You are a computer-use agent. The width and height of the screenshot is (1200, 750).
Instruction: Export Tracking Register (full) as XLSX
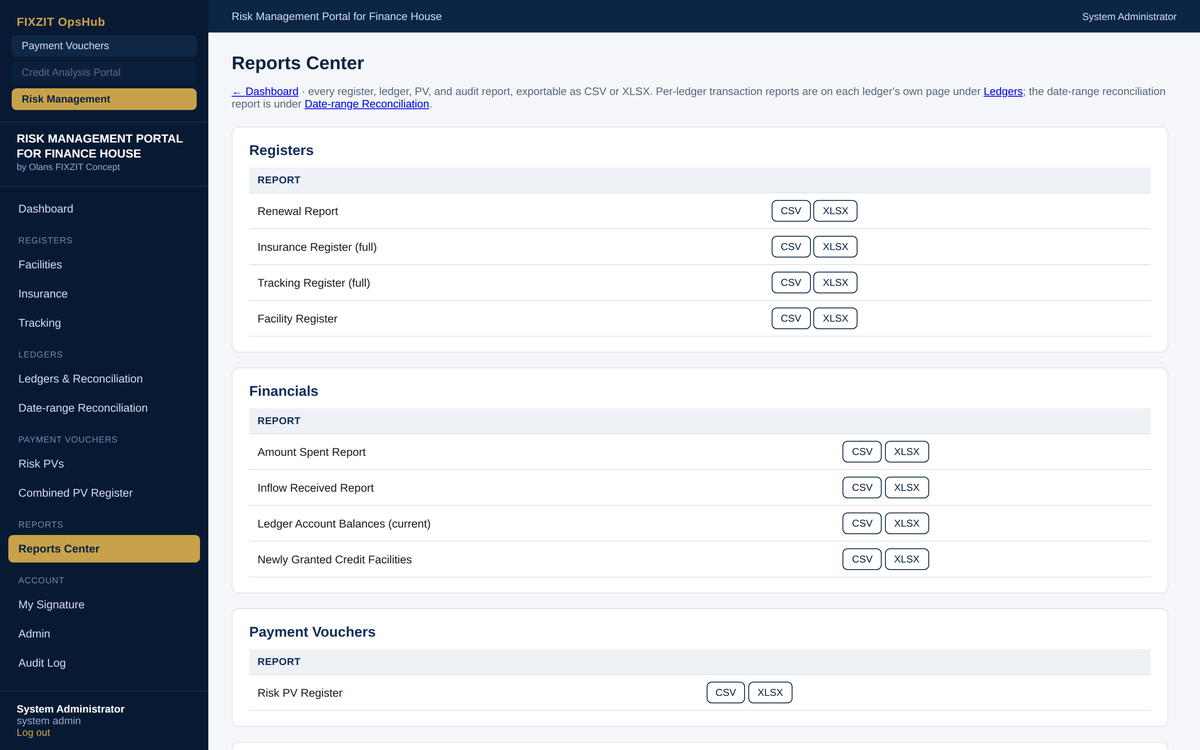click(835, 283)
